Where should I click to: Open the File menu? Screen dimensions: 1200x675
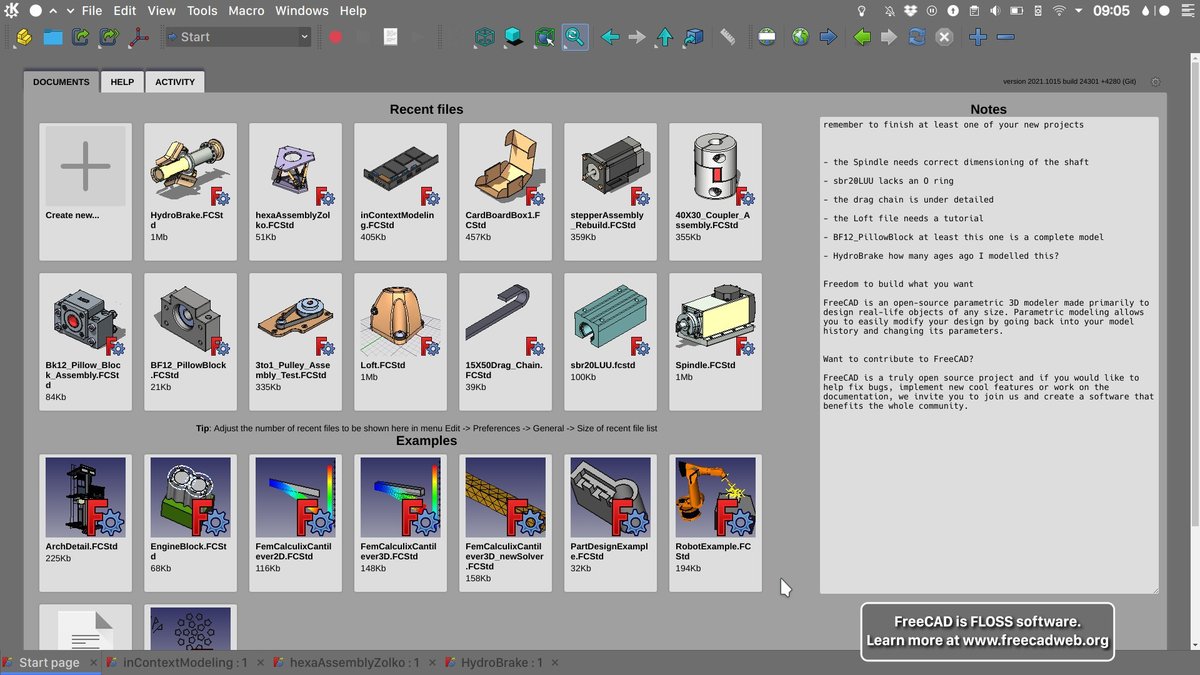coord(92,10)
